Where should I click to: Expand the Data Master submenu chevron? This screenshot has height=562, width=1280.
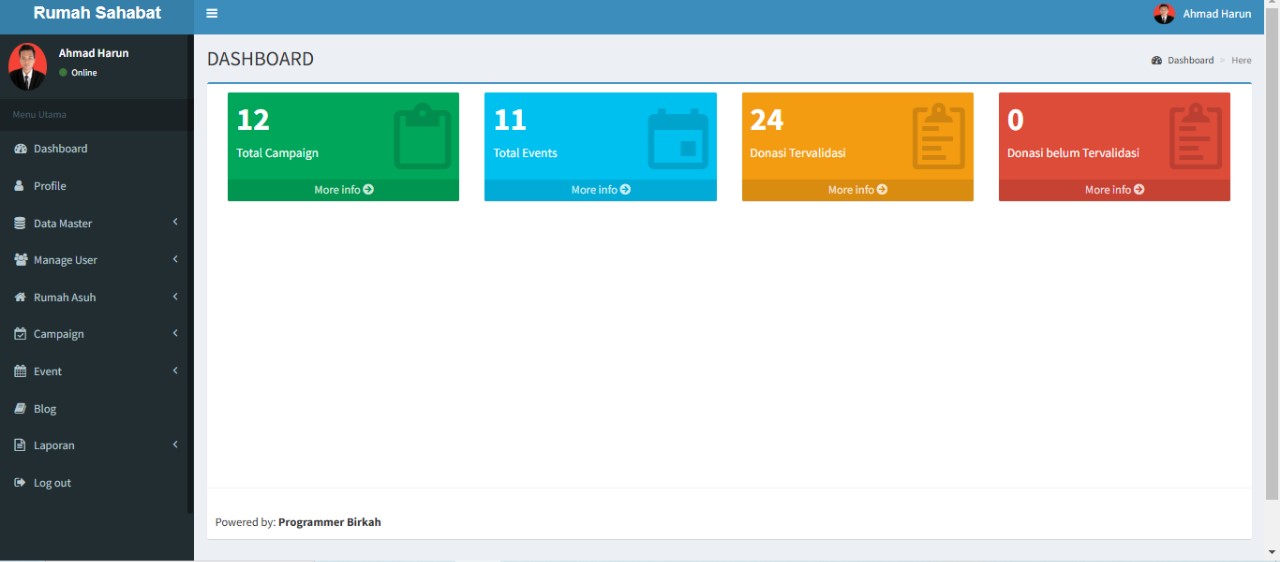pyautogui.click(x=175, y=222)
